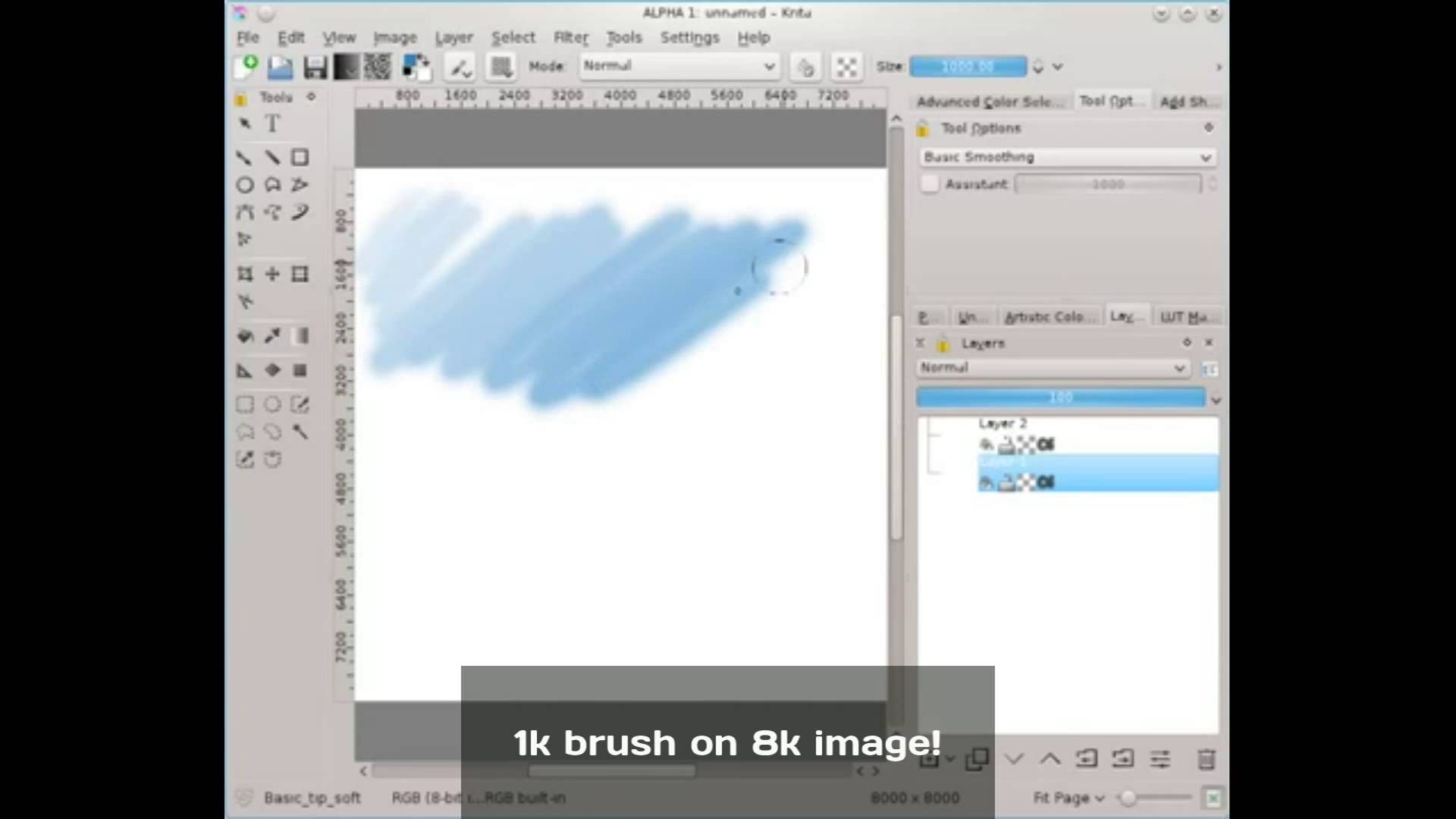Select the Ellipse tool
The height and width of the screenshot is (819, 1456).
[x=244, y=185]
